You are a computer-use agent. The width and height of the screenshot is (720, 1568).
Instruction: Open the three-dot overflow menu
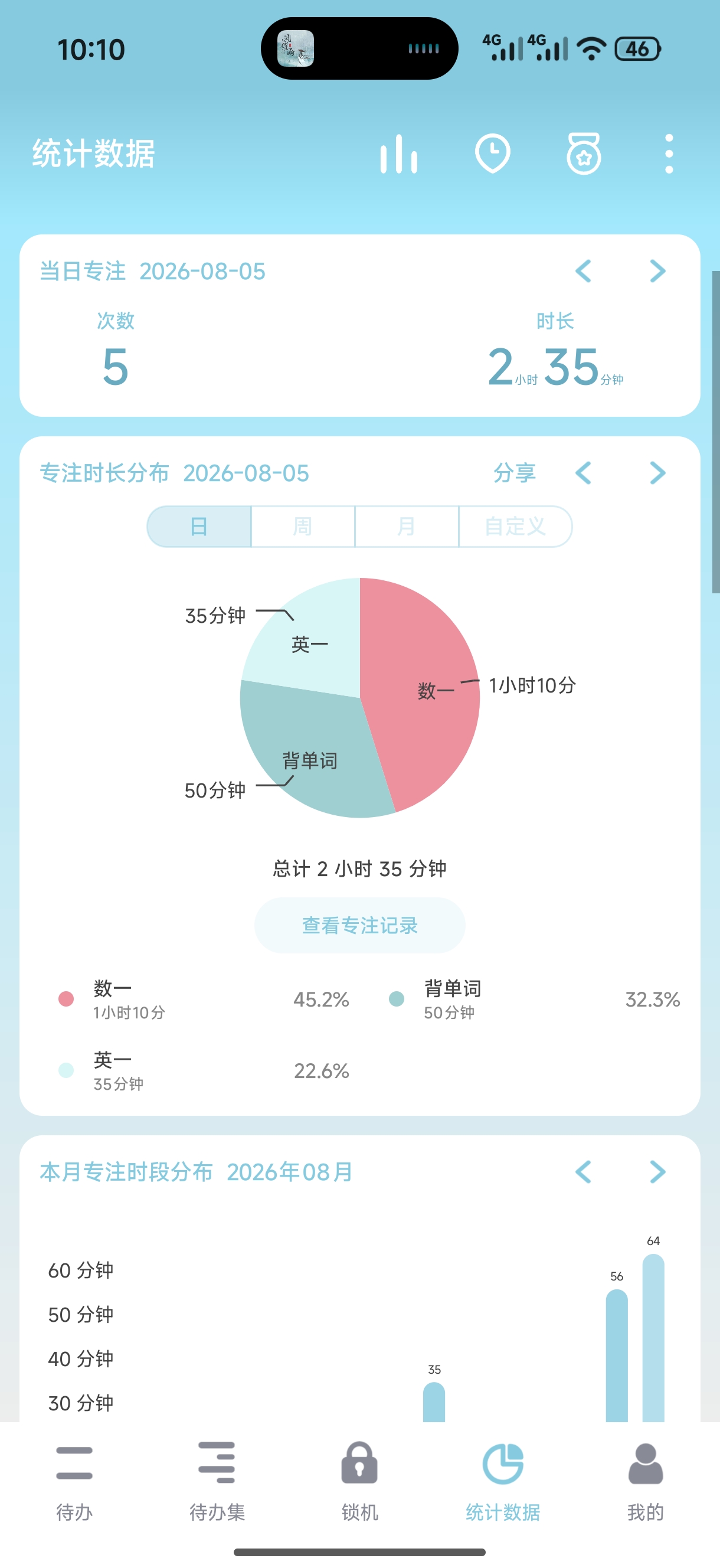click(x=669, y=153)
